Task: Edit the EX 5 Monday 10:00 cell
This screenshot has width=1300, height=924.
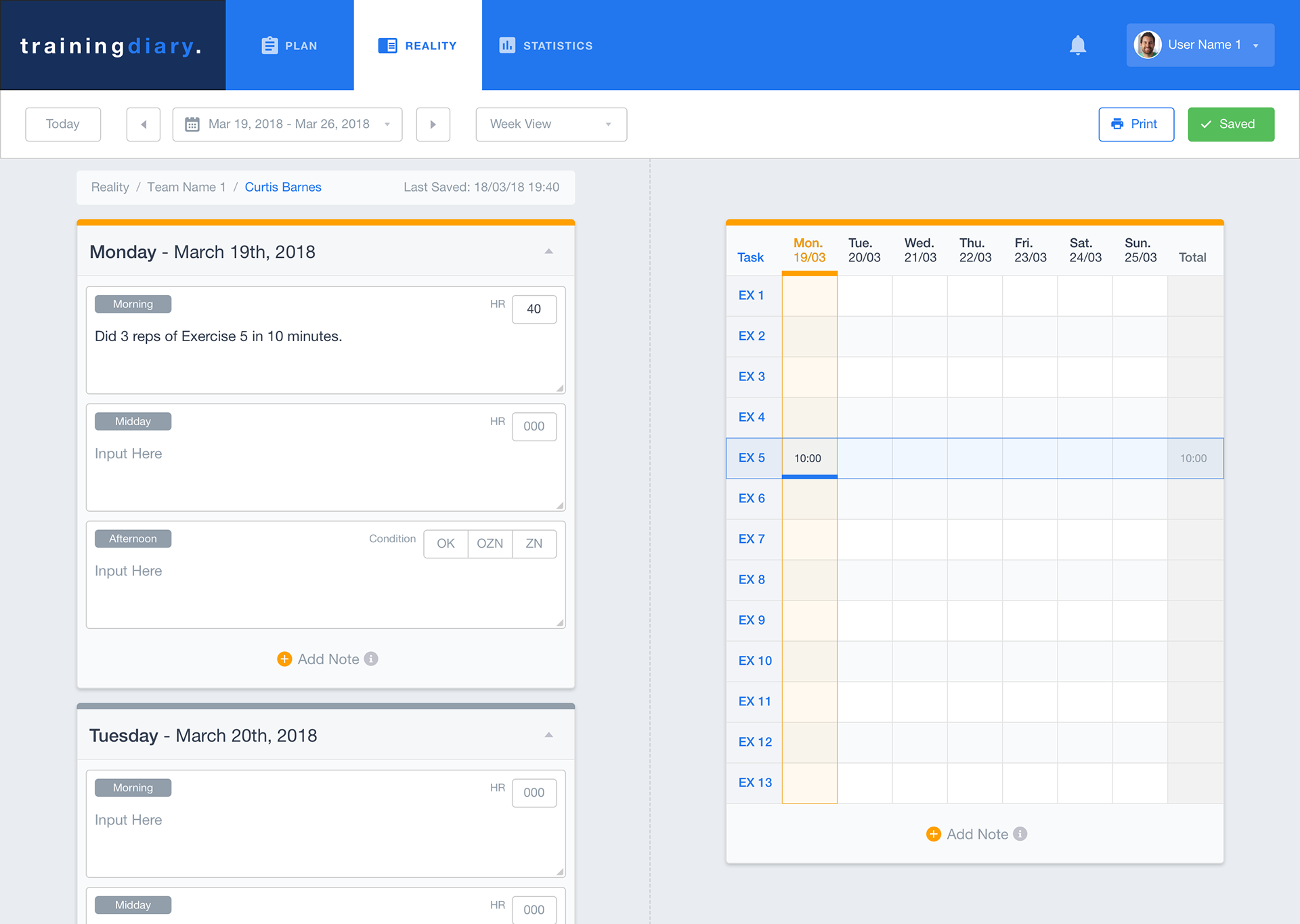Action: pos(809,458)
